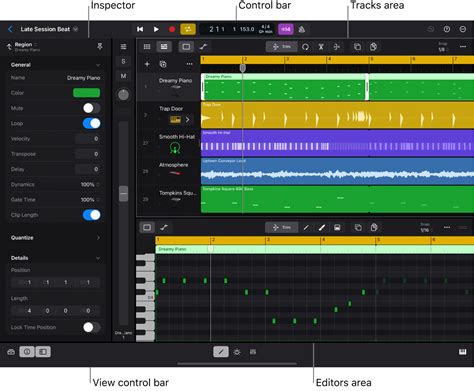Image resolution: width=474 pixels, height=391 pixels.
Task: Collapse the Details section
Action: [98, 258]
